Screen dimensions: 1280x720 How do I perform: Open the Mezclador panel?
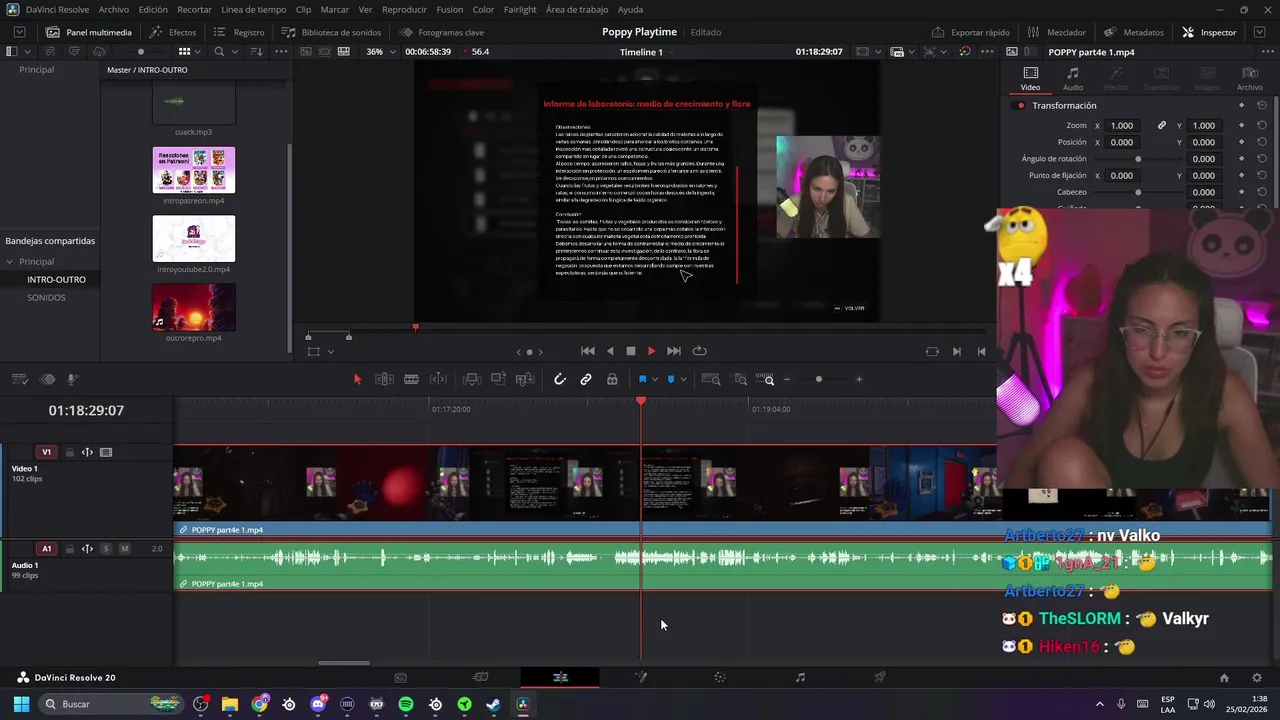coord(1056,32)
